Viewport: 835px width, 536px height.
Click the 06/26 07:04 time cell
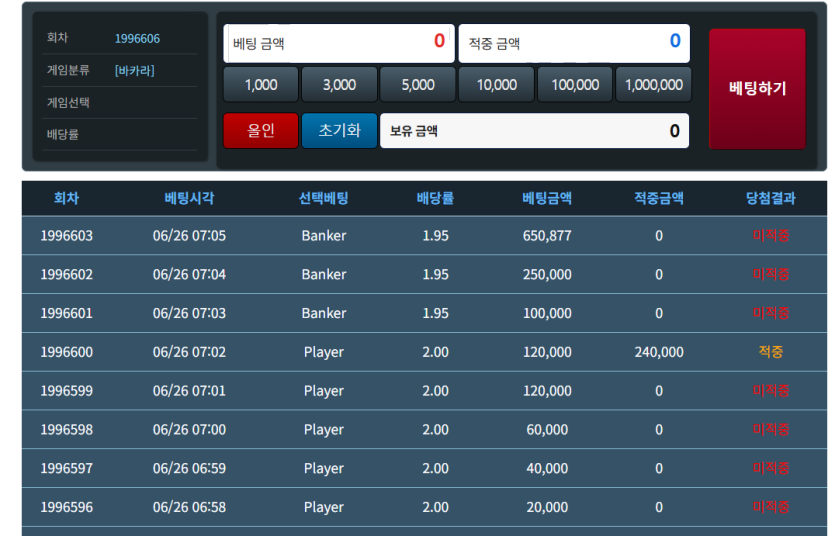(189, 274)
